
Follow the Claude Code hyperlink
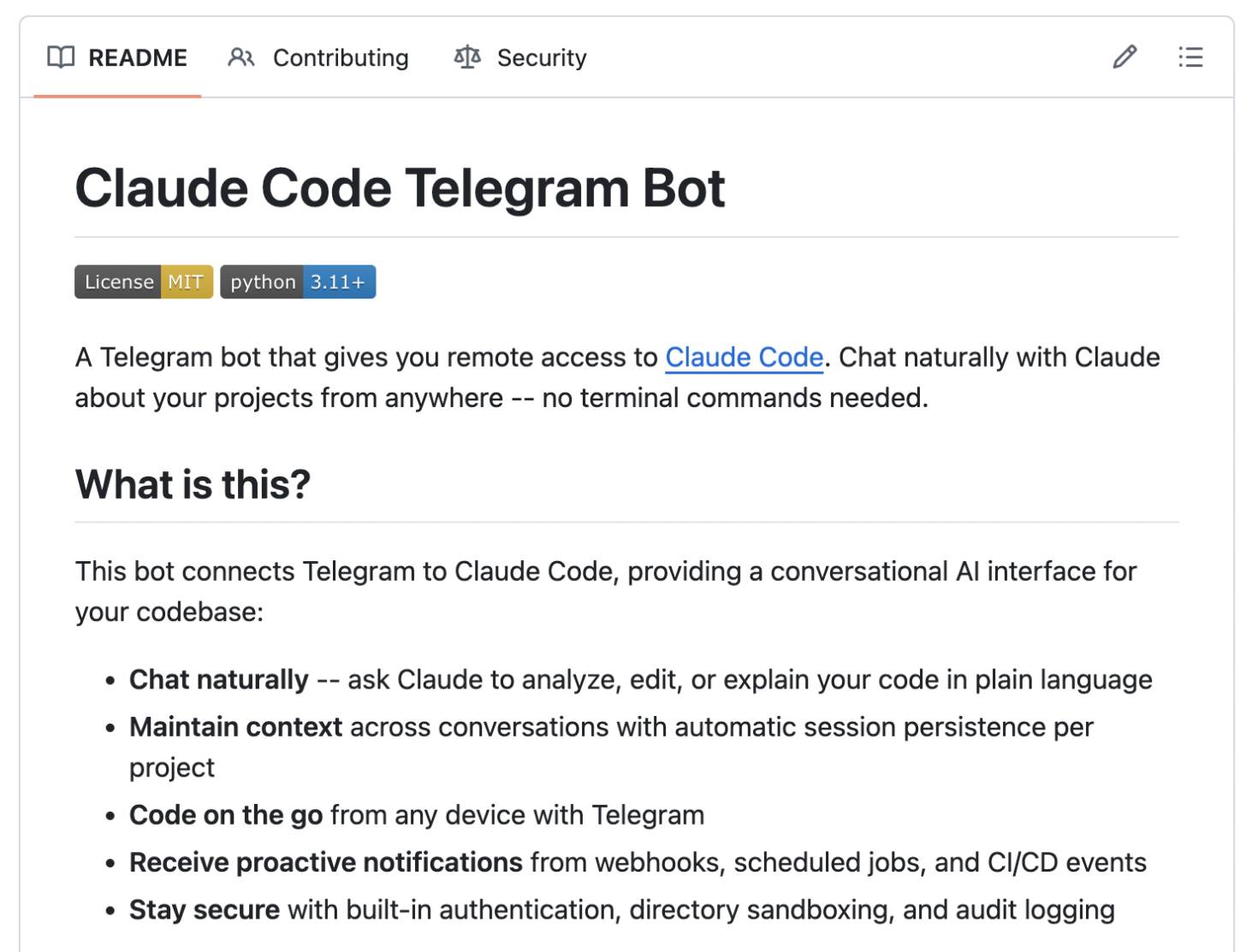coord(744,358)
